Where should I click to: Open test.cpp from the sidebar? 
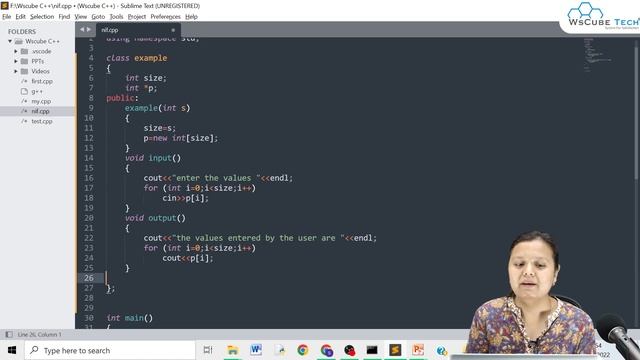[x=42, y=121]
